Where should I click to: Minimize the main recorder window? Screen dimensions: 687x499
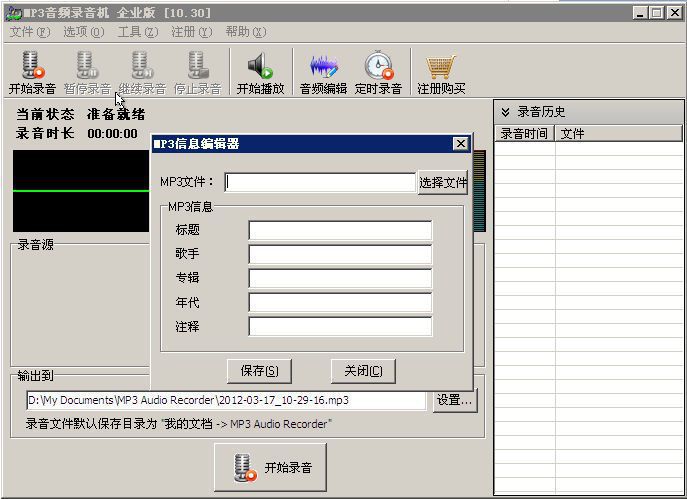[x=640, y=13]
